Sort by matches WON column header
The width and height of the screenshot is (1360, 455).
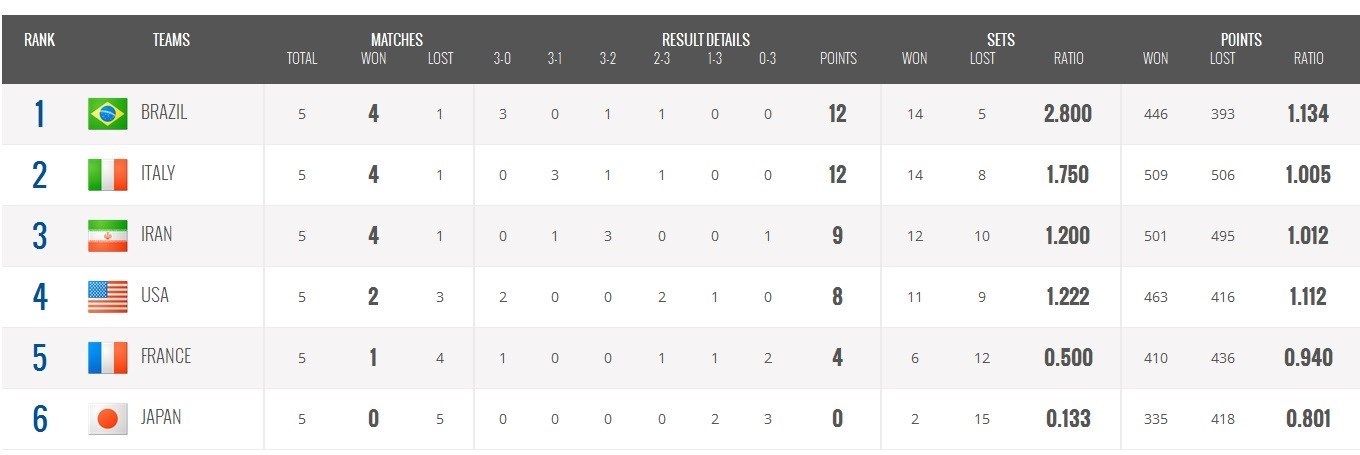pyautogui.click(x=373, y=58)
